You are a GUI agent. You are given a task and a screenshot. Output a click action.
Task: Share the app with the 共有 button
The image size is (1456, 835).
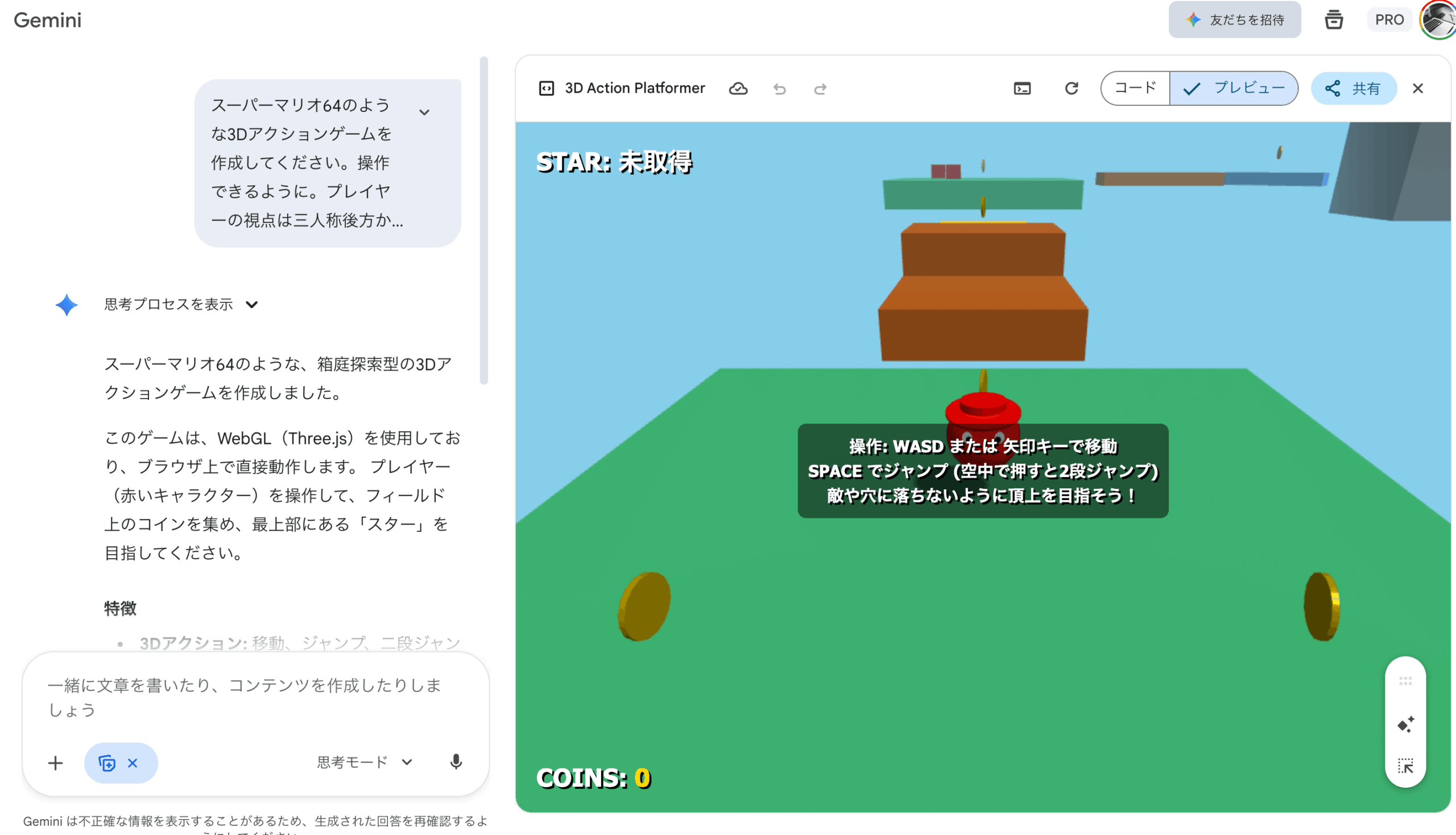click(1354, 88)
